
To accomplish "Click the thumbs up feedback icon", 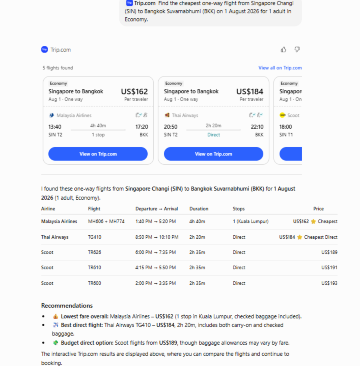I will click(283, 50).
